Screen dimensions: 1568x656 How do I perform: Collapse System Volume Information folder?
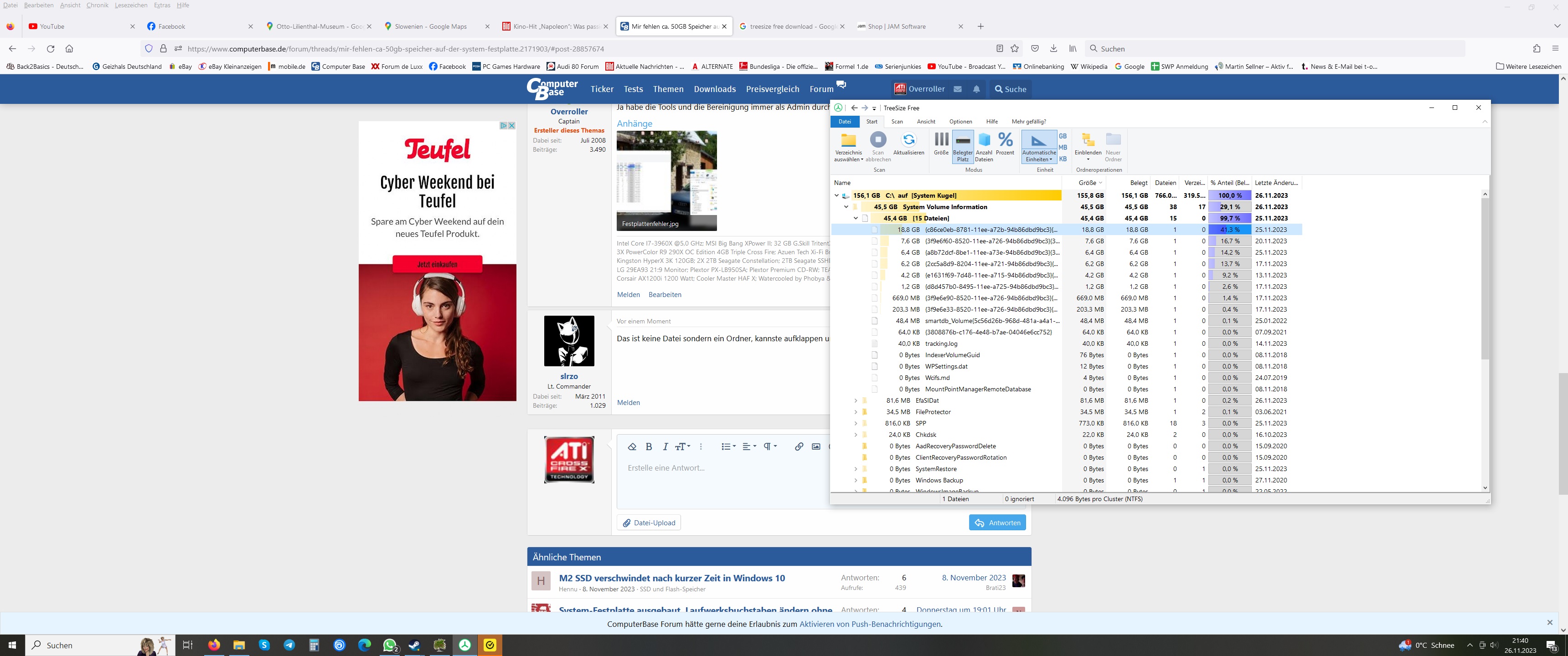coord(846,207)
